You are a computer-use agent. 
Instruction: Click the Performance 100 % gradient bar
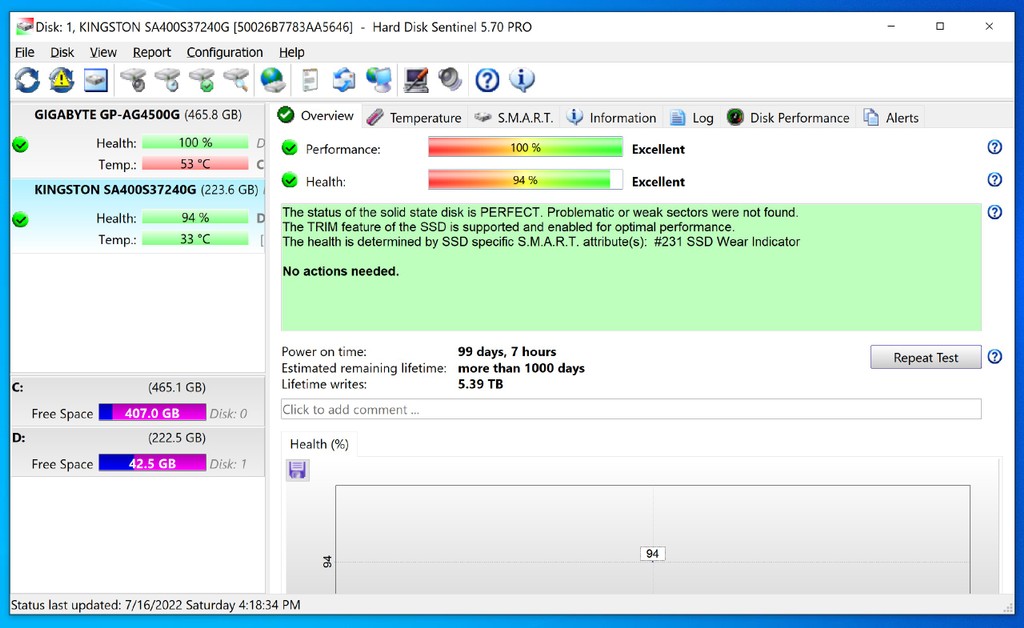(x=525, y=148)
